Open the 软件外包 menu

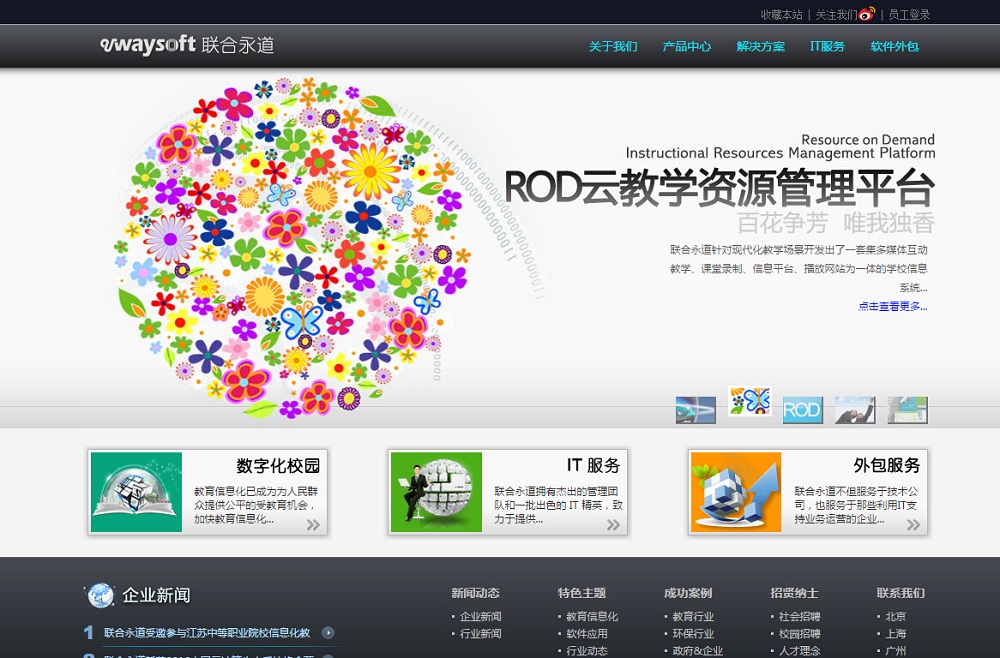(895, 46)
